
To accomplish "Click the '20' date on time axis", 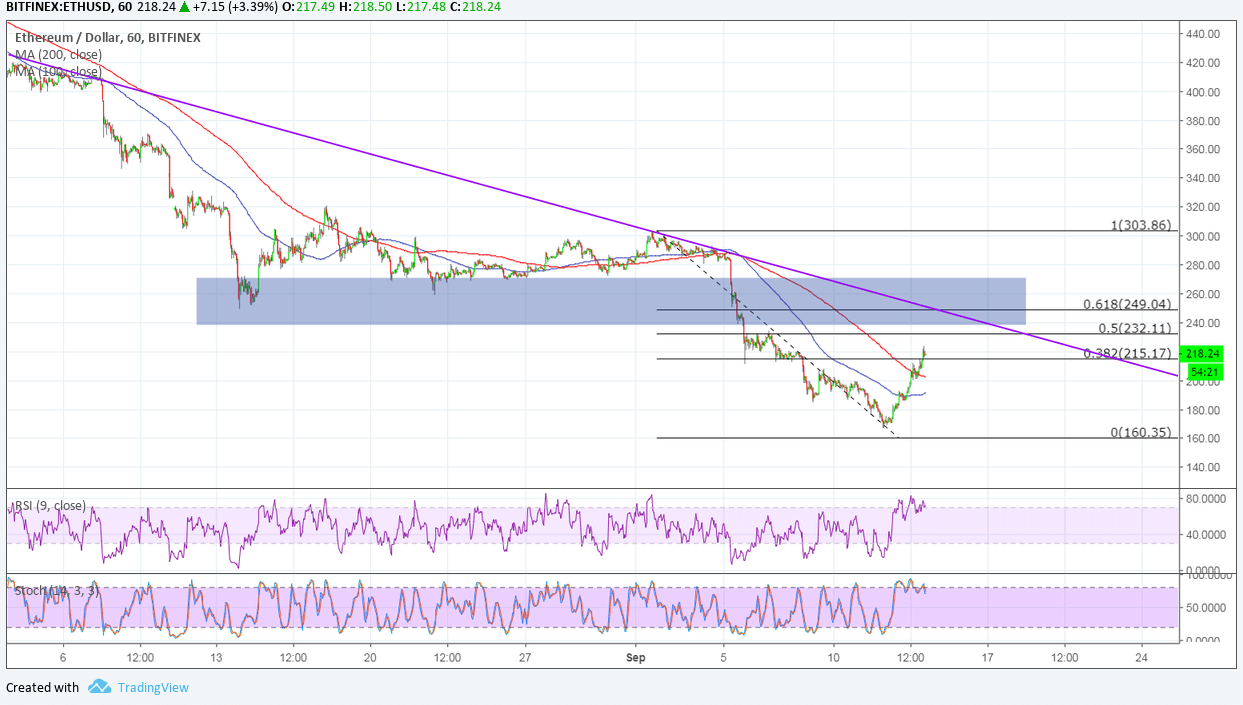I will pyautogui.click(x=370, y=659).
